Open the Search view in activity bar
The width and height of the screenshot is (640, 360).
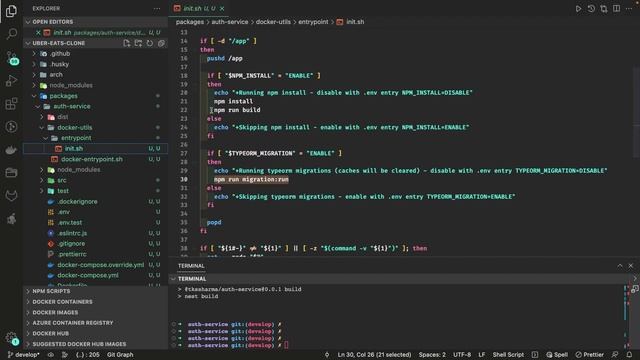click(x=11, y=33)
